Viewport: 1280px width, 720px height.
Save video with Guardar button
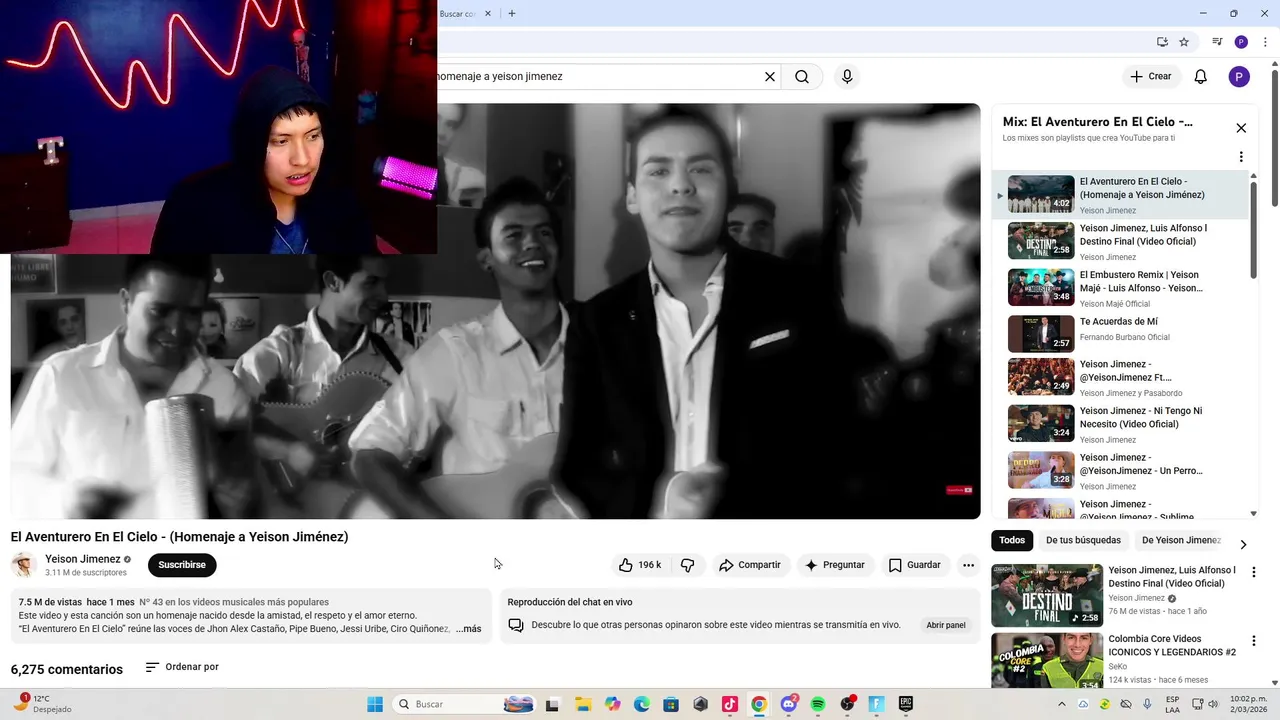point(915,565)
